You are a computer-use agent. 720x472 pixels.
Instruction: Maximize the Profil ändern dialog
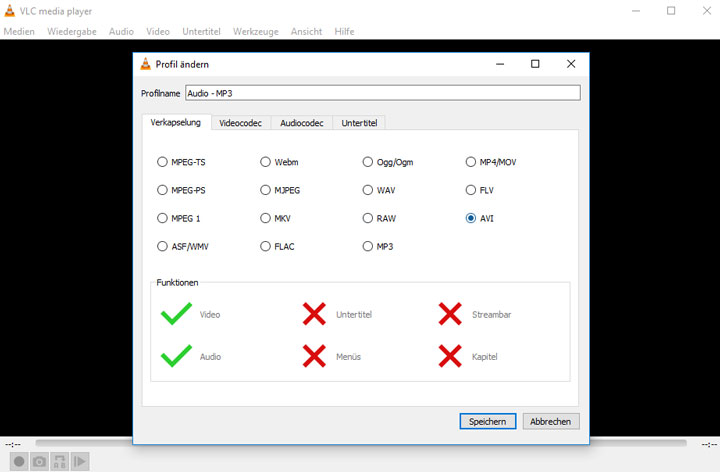coord(535,64)
